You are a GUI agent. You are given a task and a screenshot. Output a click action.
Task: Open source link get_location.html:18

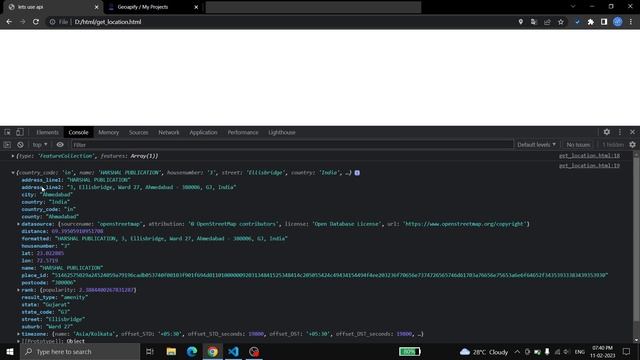pos(589,156)
